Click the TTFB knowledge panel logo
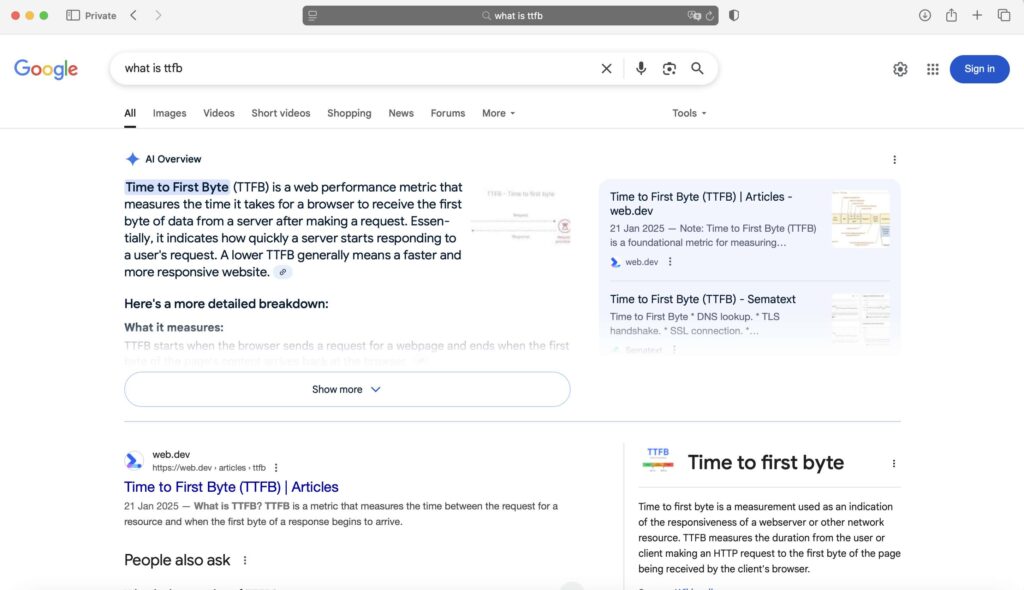The width and height of the screenshot is (1024, 590). (x=658, y=460)
